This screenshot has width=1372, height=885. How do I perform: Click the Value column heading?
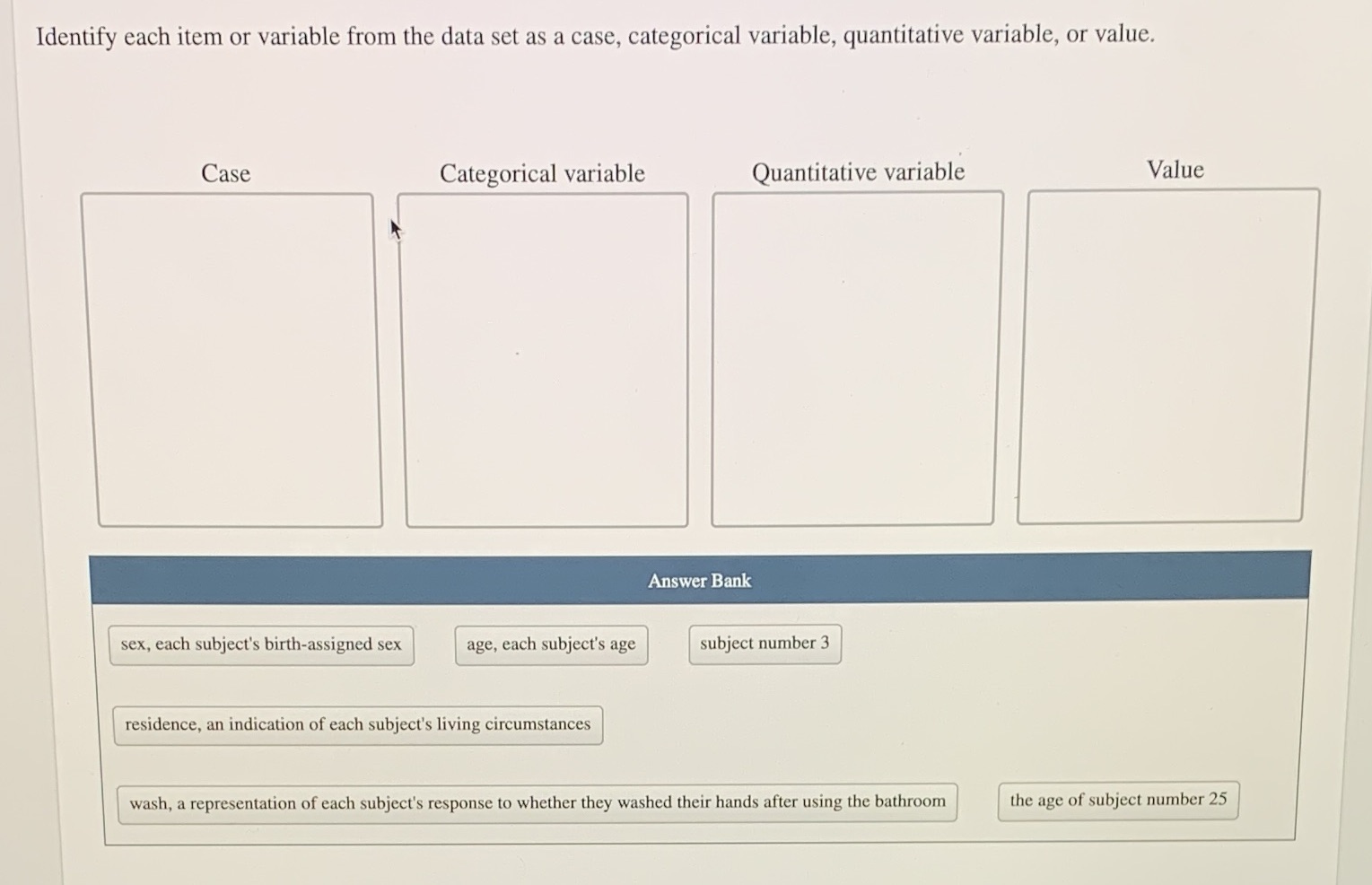tap(1175, 170)
